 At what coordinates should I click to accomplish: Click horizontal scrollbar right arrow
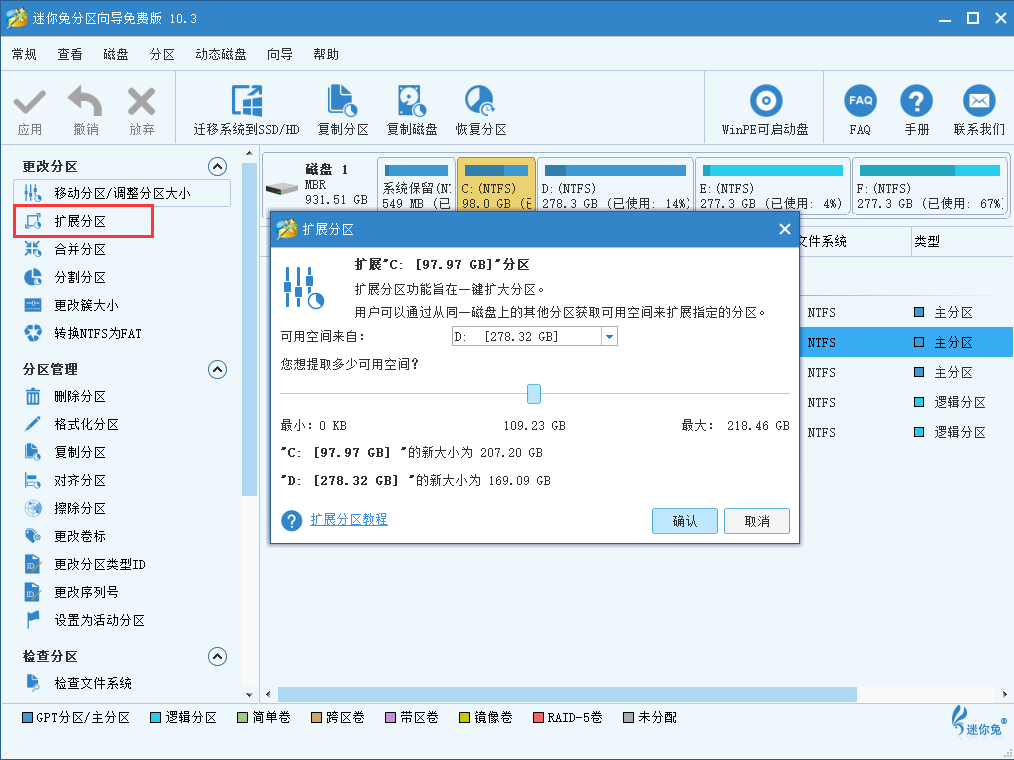click(x=1005, y=695)
